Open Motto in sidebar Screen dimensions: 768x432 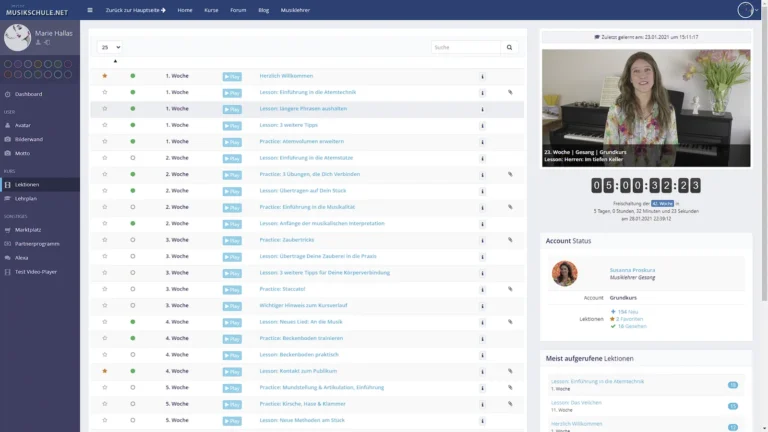pyautogui.click(x=22, y=153)
